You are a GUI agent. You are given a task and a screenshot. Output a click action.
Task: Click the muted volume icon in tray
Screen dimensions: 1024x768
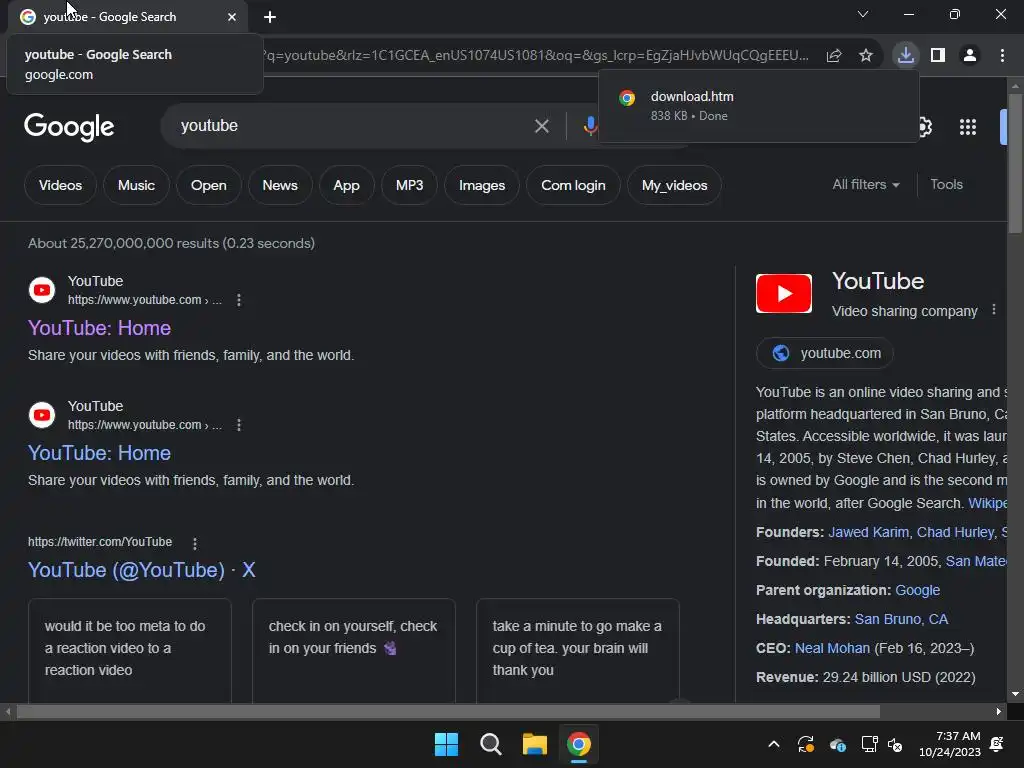click(x=895, y=744)
